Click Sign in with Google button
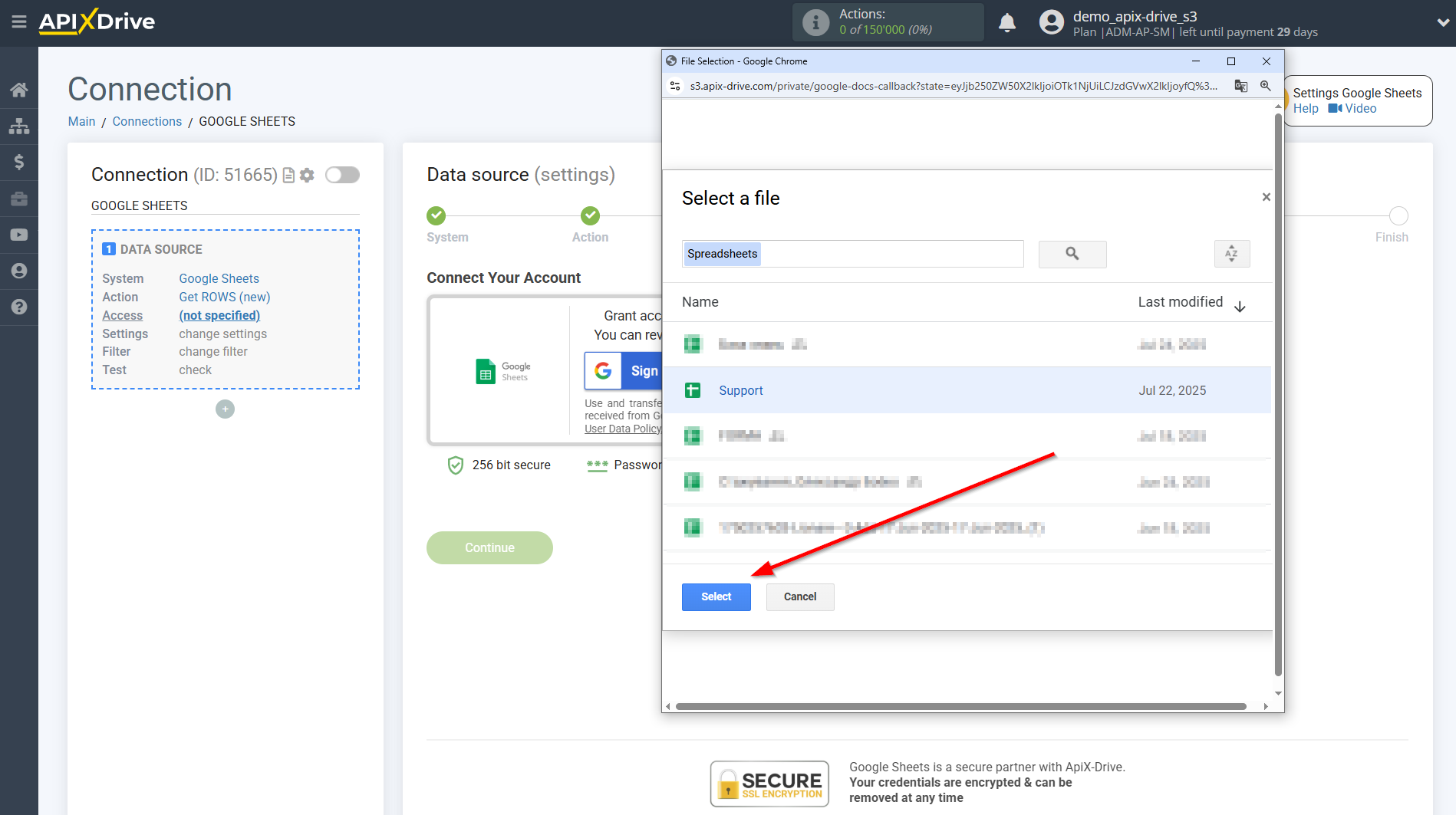The image size is (1456, 815). coord(624,371)
